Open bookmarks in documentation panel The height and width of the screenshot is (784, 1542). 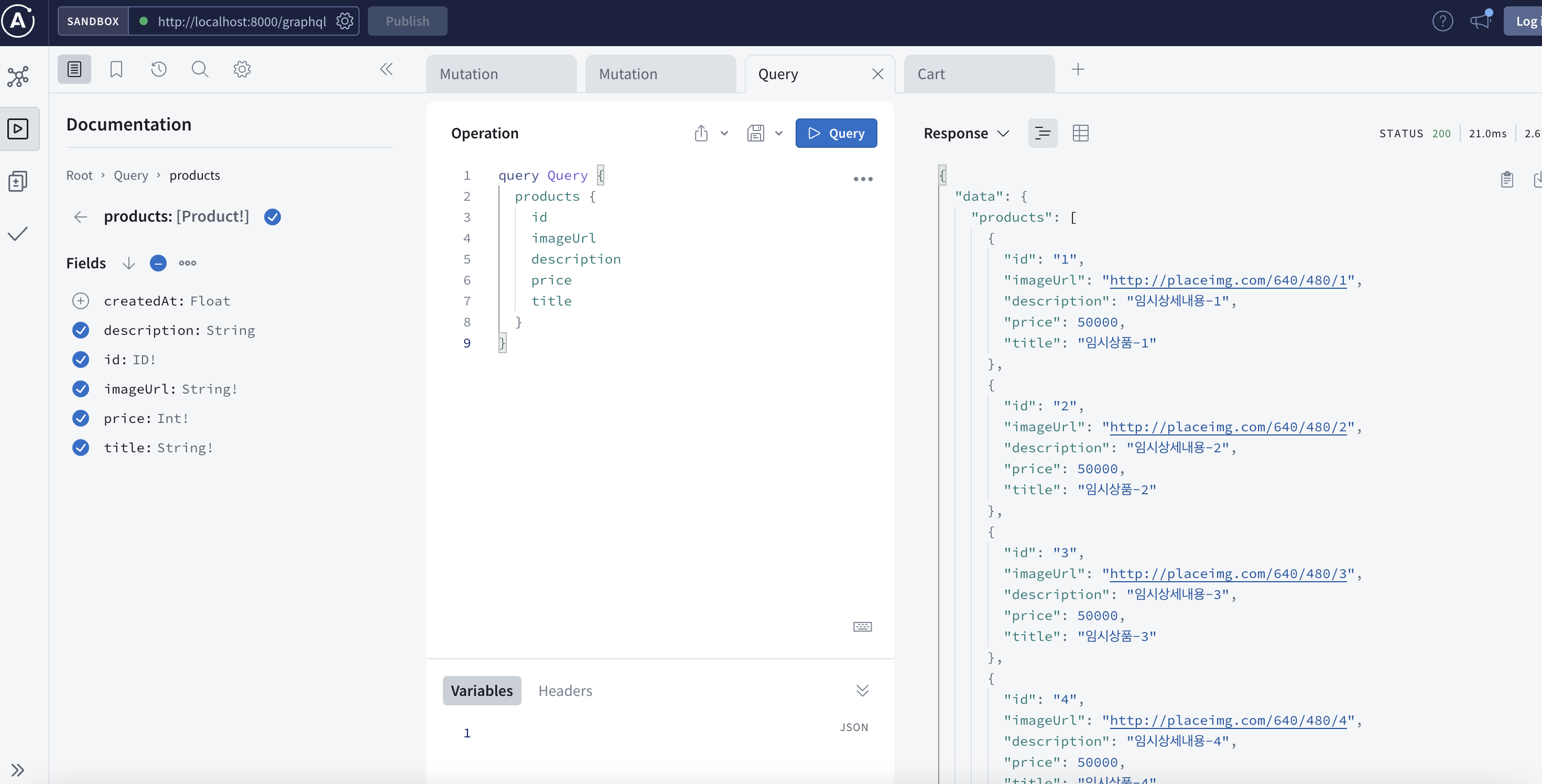click(116, 69)
